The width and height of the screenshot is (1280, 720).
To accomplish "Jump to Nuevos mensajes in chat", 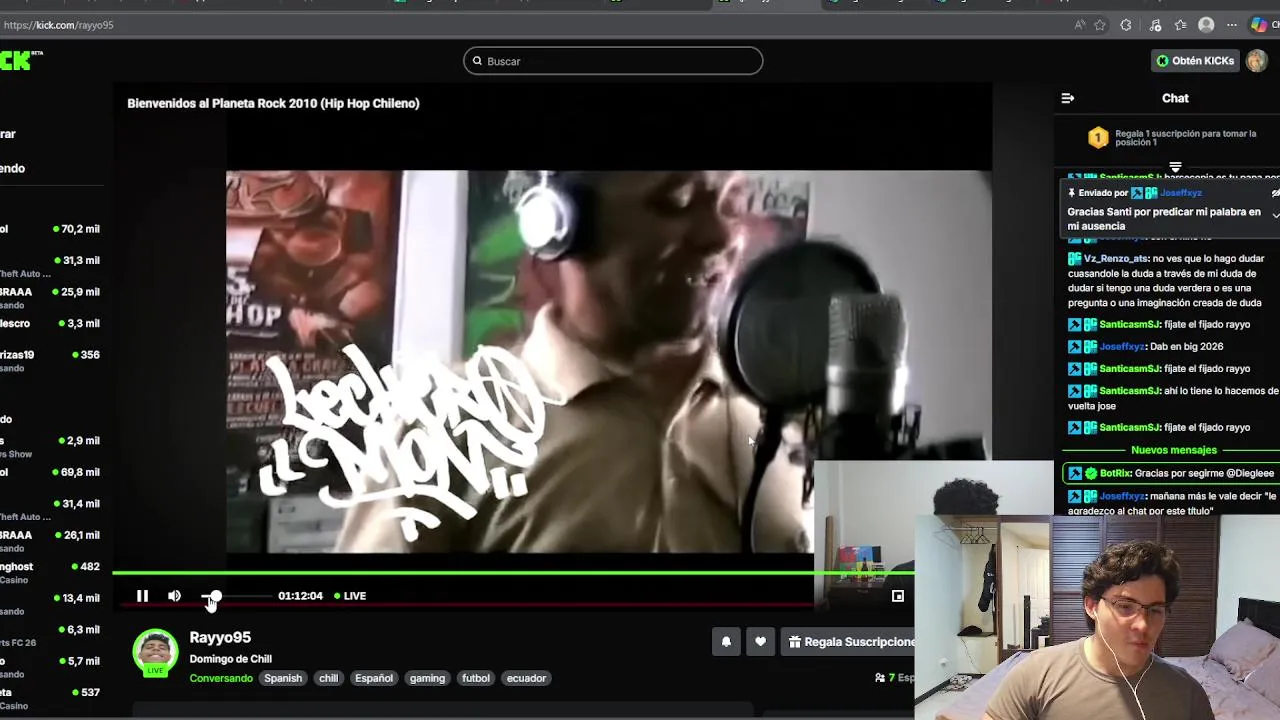I will pos(1174,450).
